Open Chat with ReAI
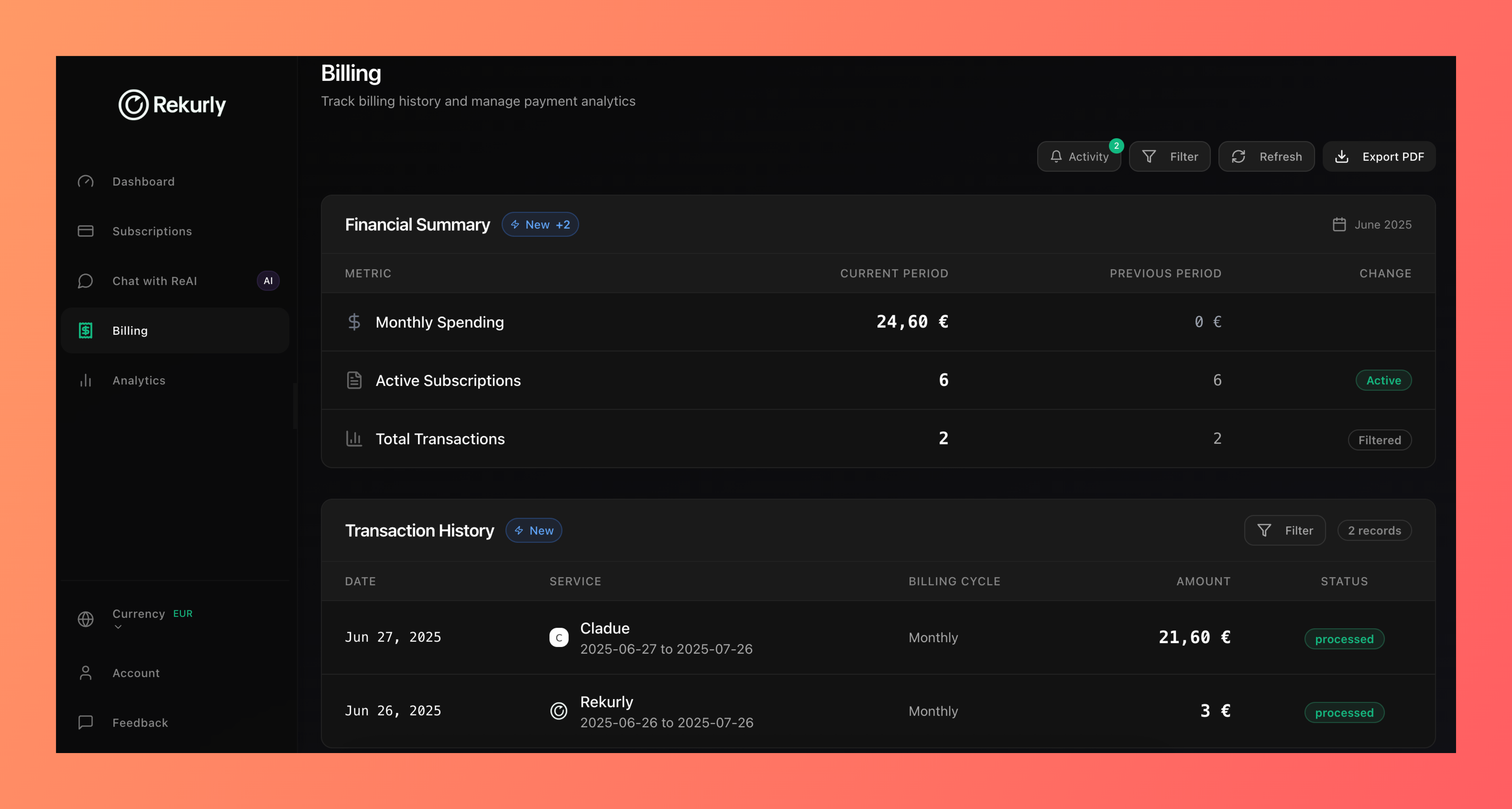Image resolution: width=1512 pixels, height=809 pixels. pyautogui.click(x=175, y=281)
